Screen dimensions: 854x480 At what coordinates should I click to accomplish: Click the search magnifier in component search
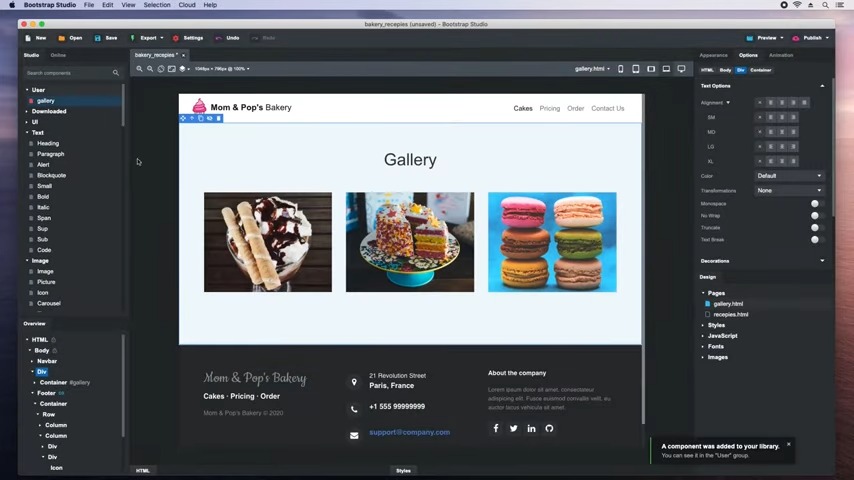pyautogui.click(x=115, y=72)
